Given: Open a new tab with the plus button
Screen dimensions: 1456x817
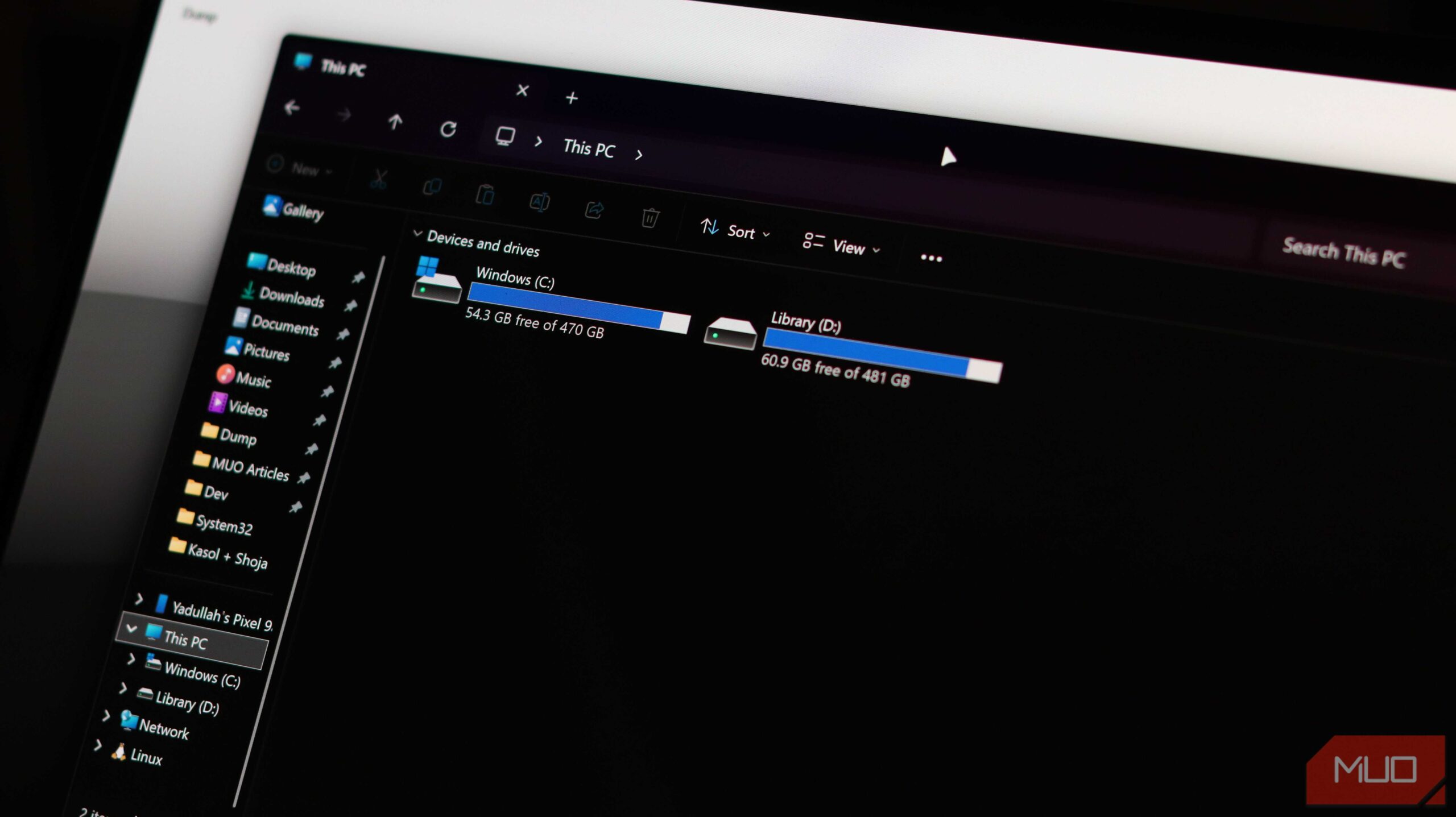Looking at the screenshot, I should [x=571, y=98].
